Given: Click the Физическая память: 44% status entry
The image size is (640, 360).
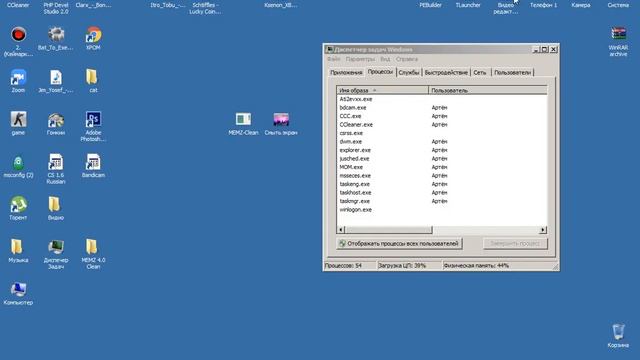Looking at the screenshot, I should [x=497, y=266].
